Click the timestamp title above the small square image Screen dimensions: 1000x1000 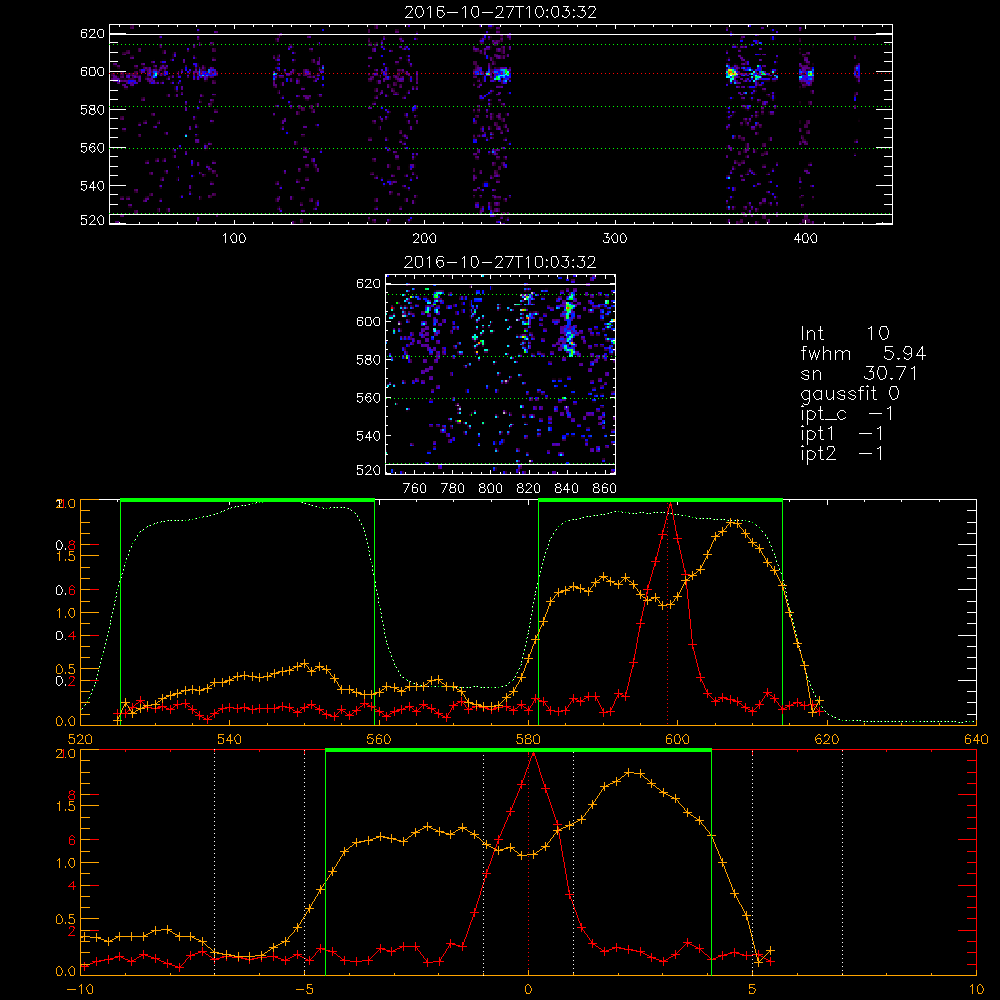[500, 262]
